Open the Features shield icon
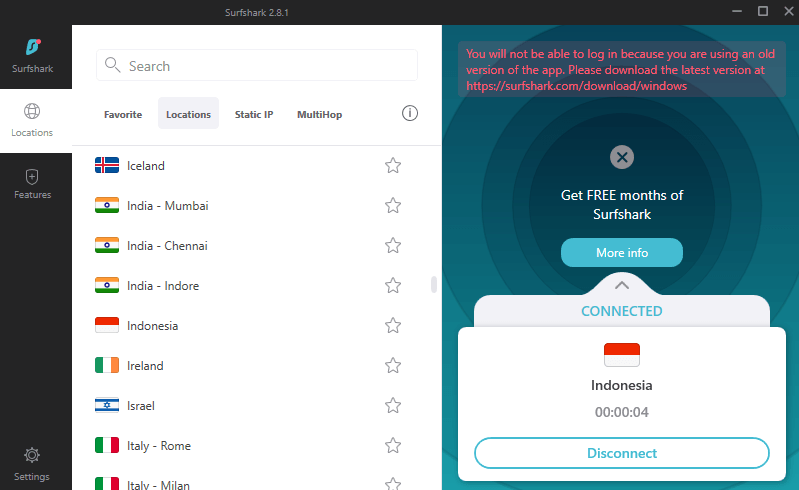This screenshot has height=490, width=799. click(32, 177)
